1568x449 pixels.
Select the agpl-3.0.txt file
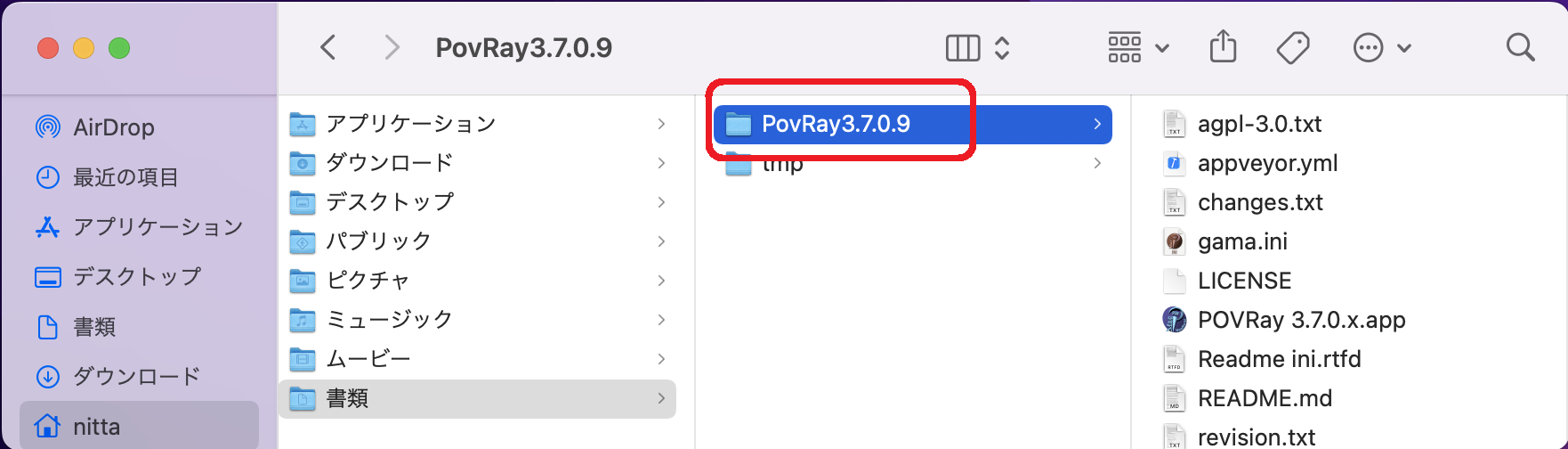pos(1258,124)
